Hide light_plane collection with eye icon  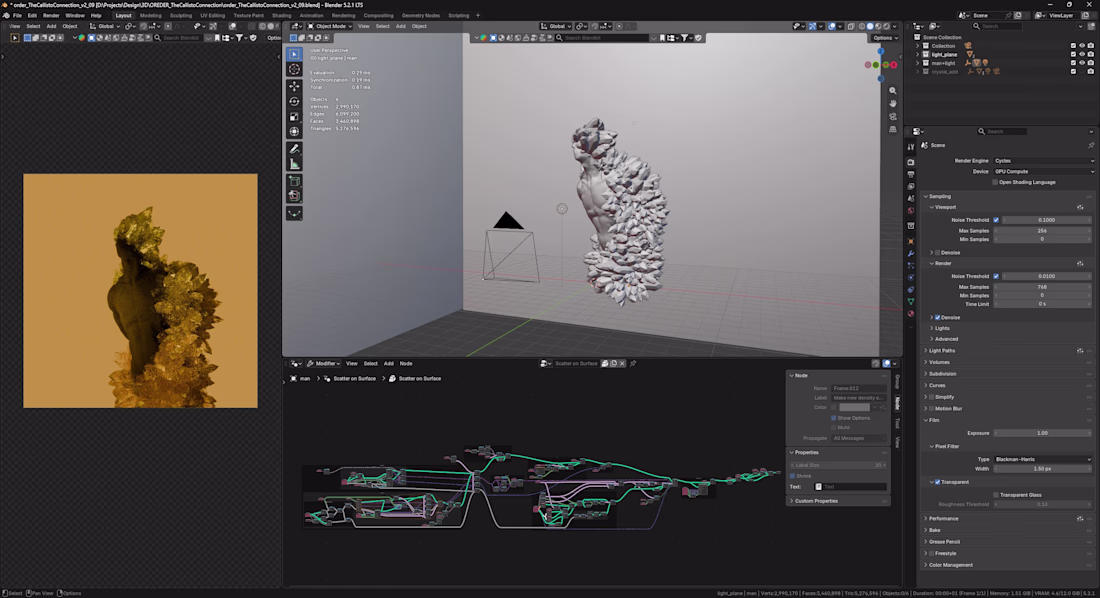coord(1082,54)
